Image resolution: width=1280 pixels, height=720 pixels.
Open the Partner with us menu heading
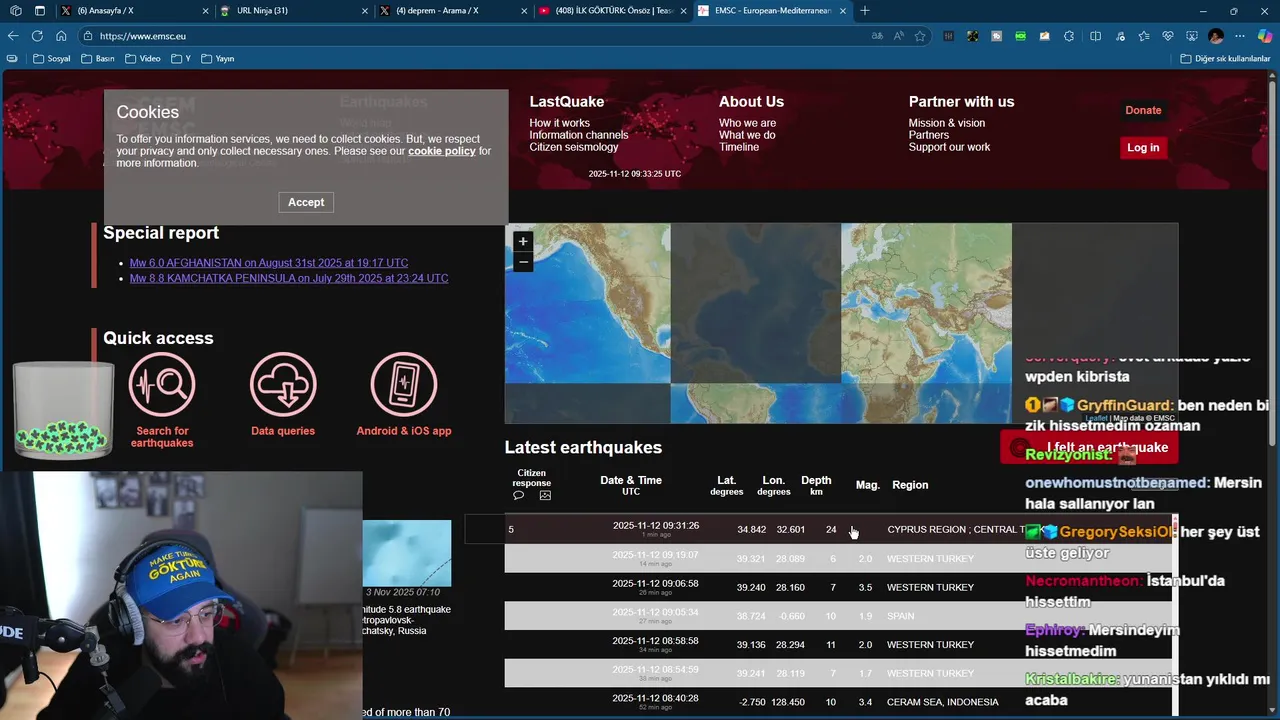[x=961, y=102]
